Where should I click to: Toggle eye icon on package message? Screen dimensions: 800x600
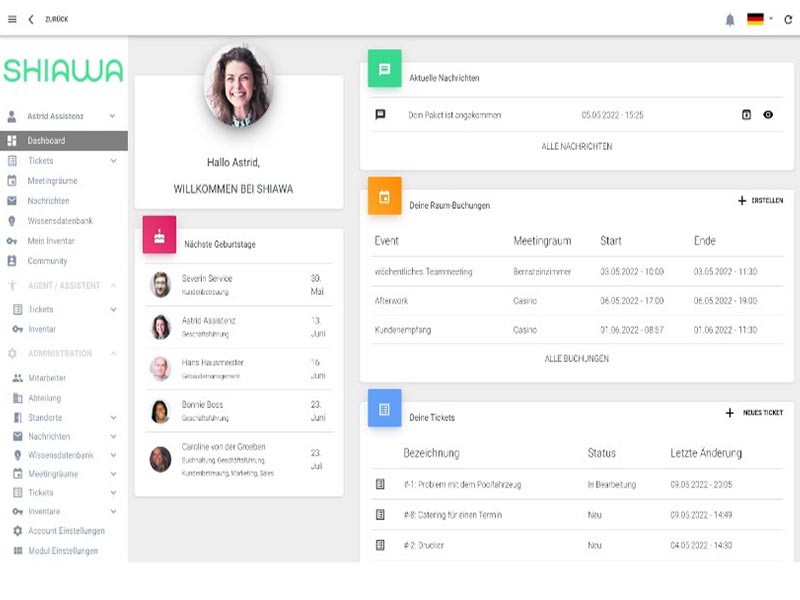point(768,115)
